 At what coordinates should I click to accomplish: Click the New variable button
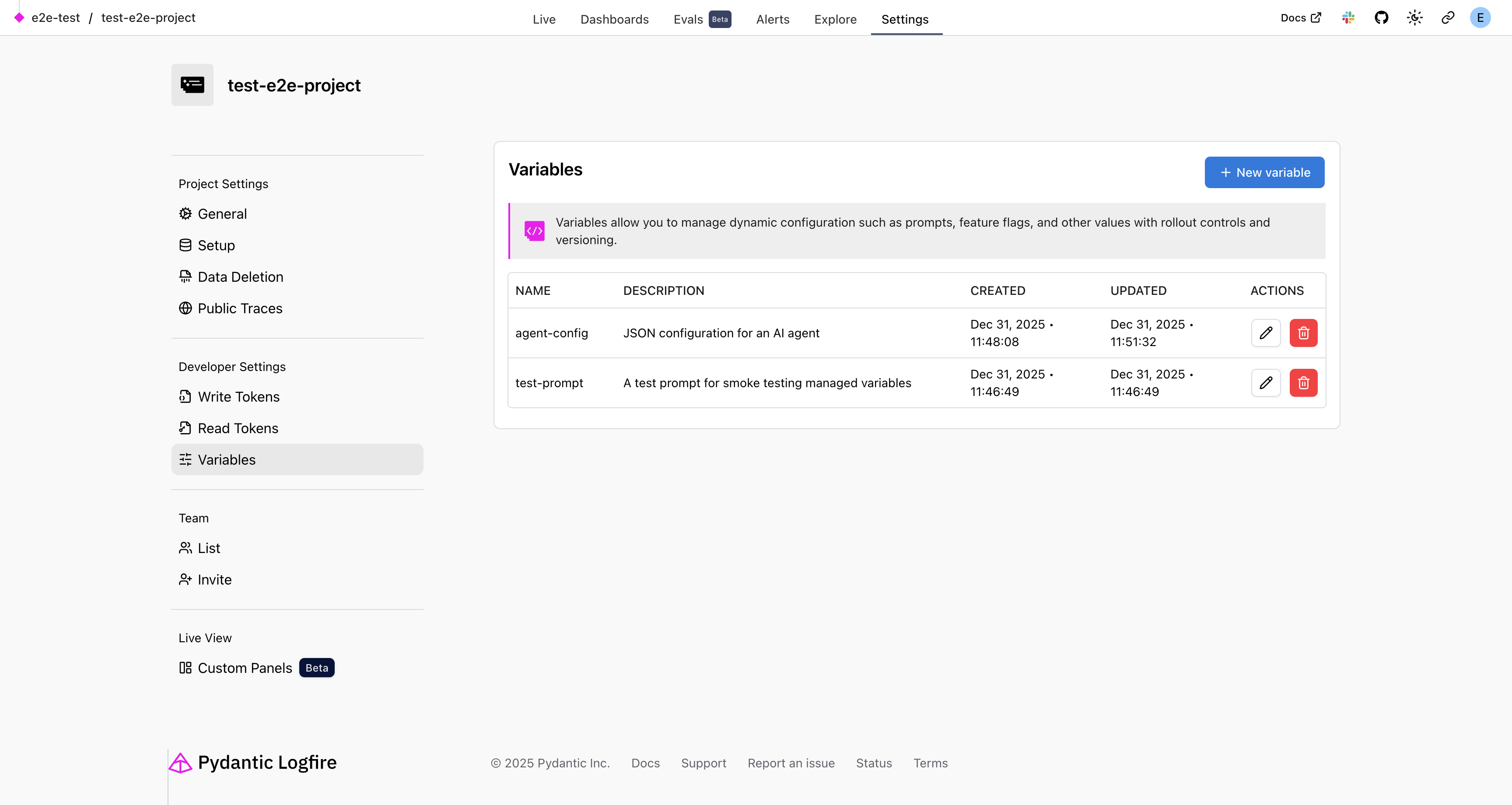point(1264,173)
